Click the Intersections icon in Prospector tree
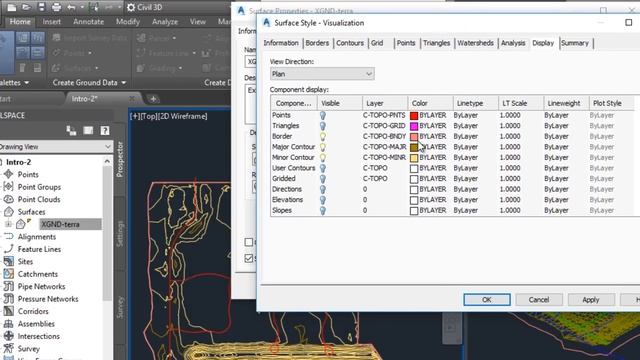 pyautogui.click(x=9, y=336)
